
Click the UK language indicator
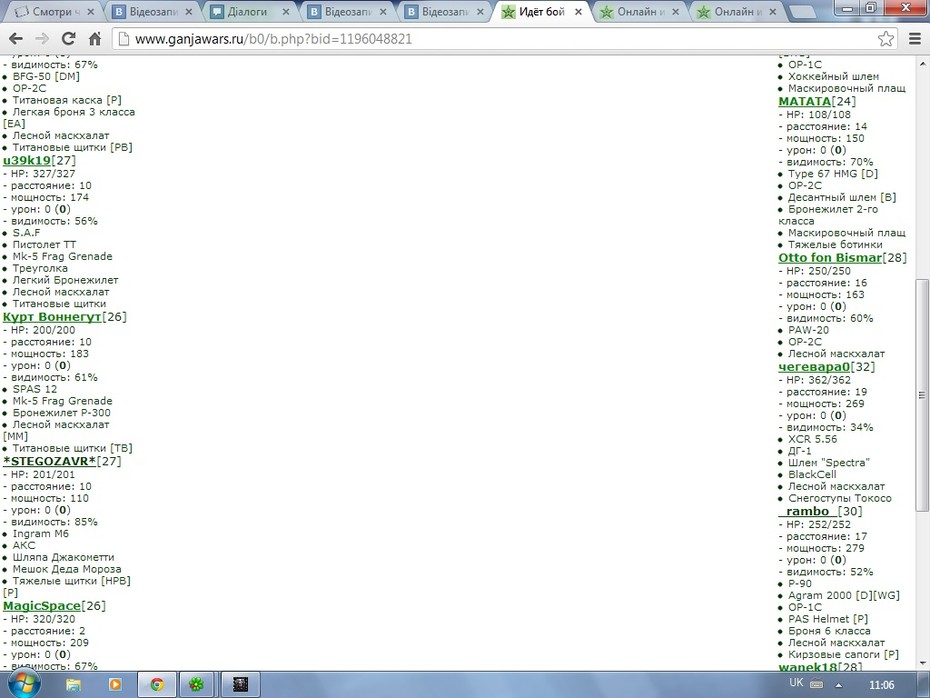(796, 683)
